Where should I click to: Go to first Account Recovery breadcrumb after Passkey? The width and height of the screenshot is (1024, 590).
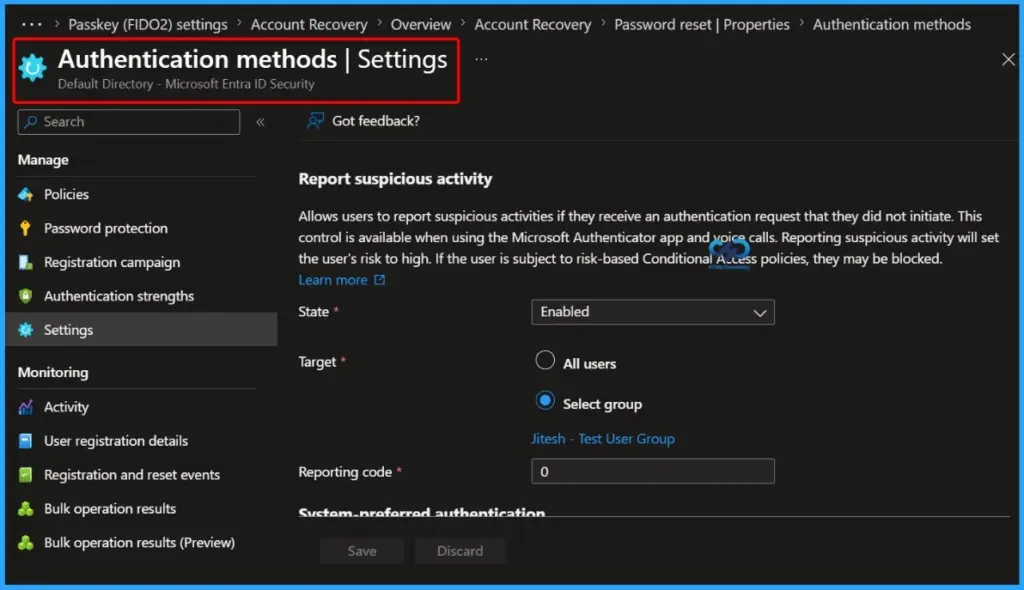[309, 24]
